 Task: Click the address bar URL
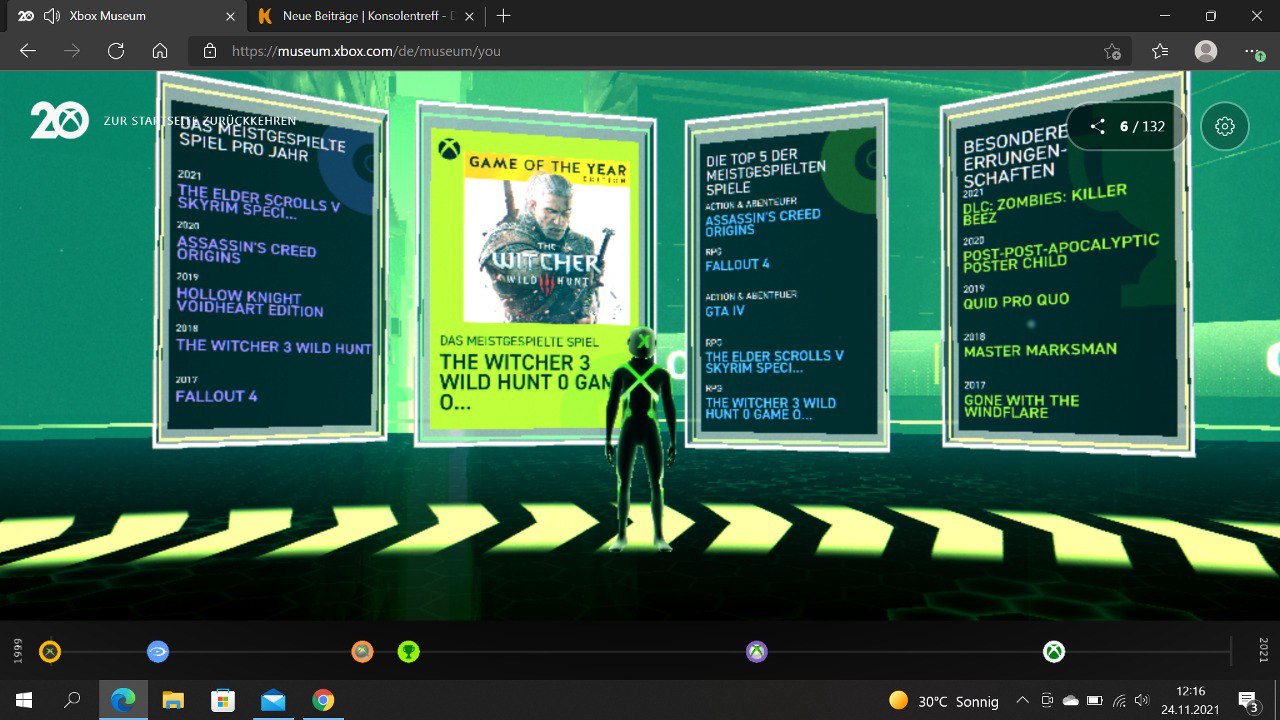point(366,51)
